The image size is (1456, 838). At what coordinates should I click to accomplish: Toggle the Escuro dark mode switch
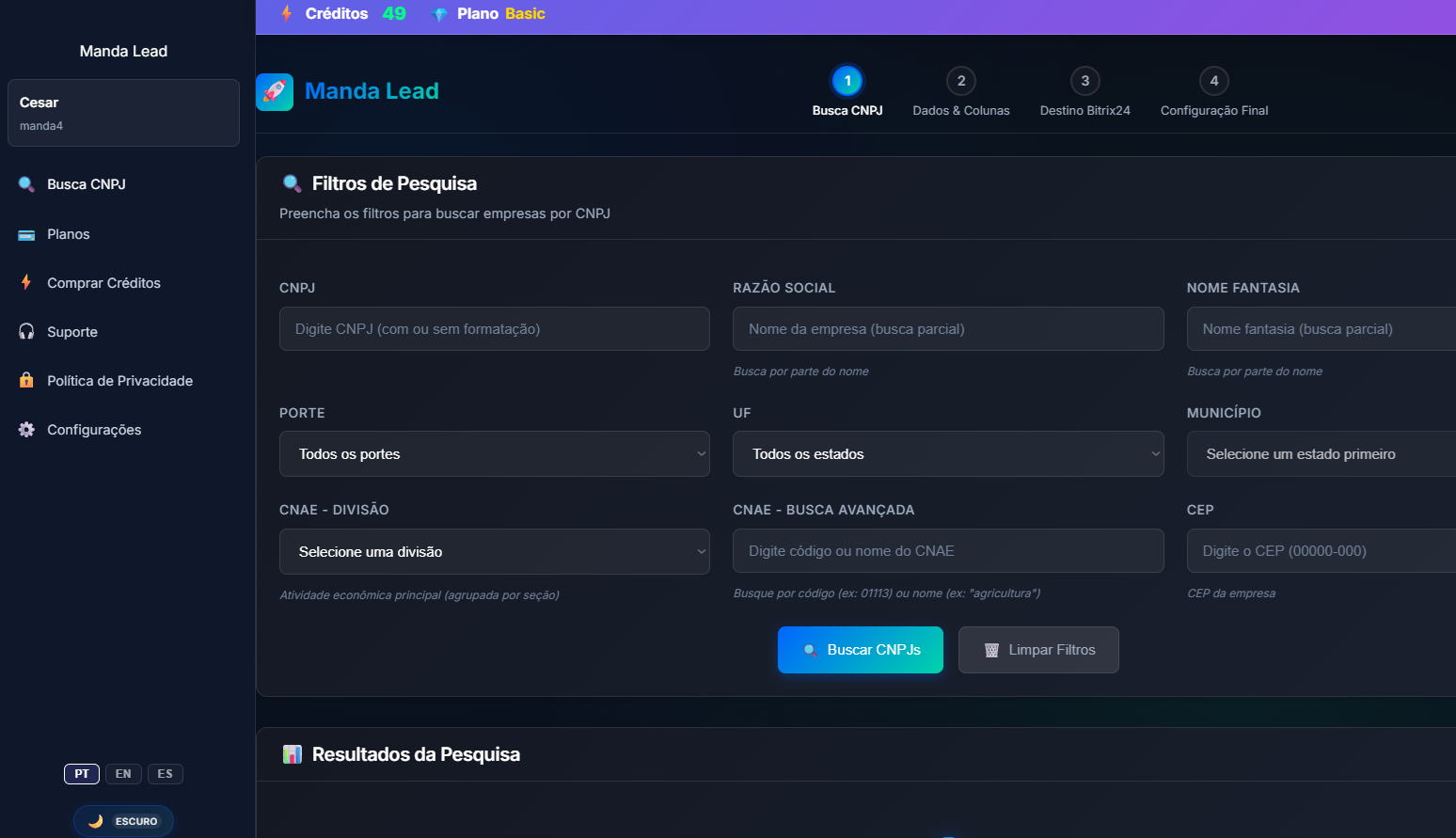[x=123, y=821]
